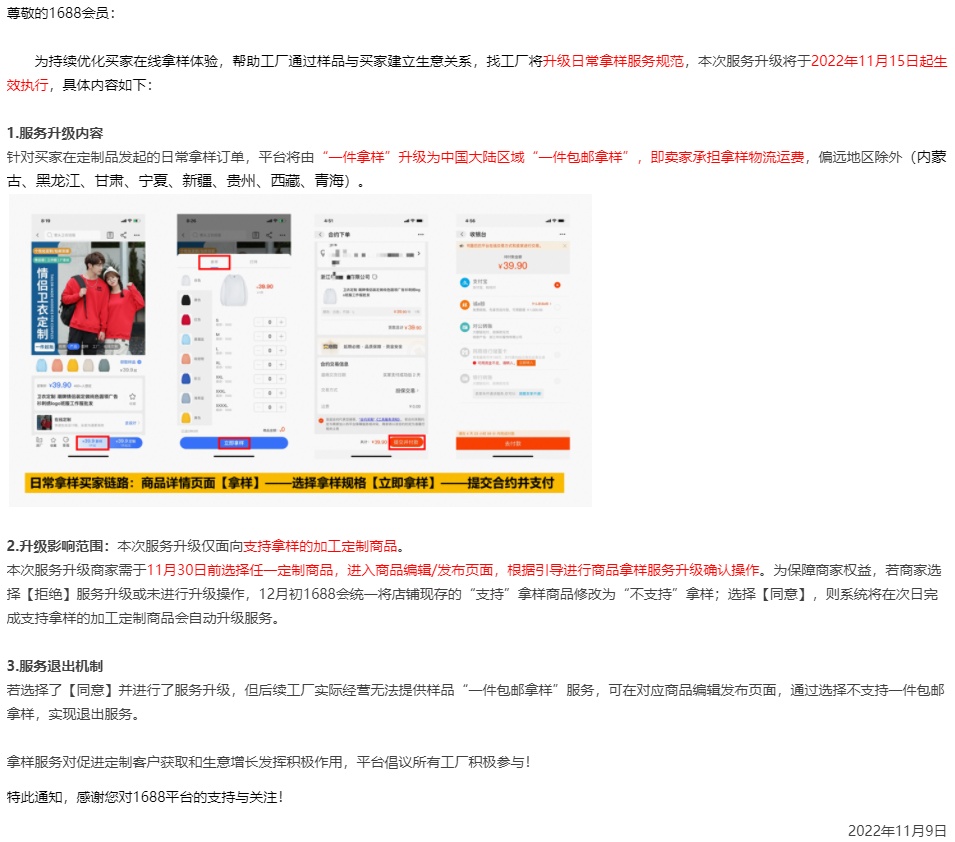Tap the orange 诚e赊 payment icon
This screenshot has width=955, height=842.
(464, 304)
